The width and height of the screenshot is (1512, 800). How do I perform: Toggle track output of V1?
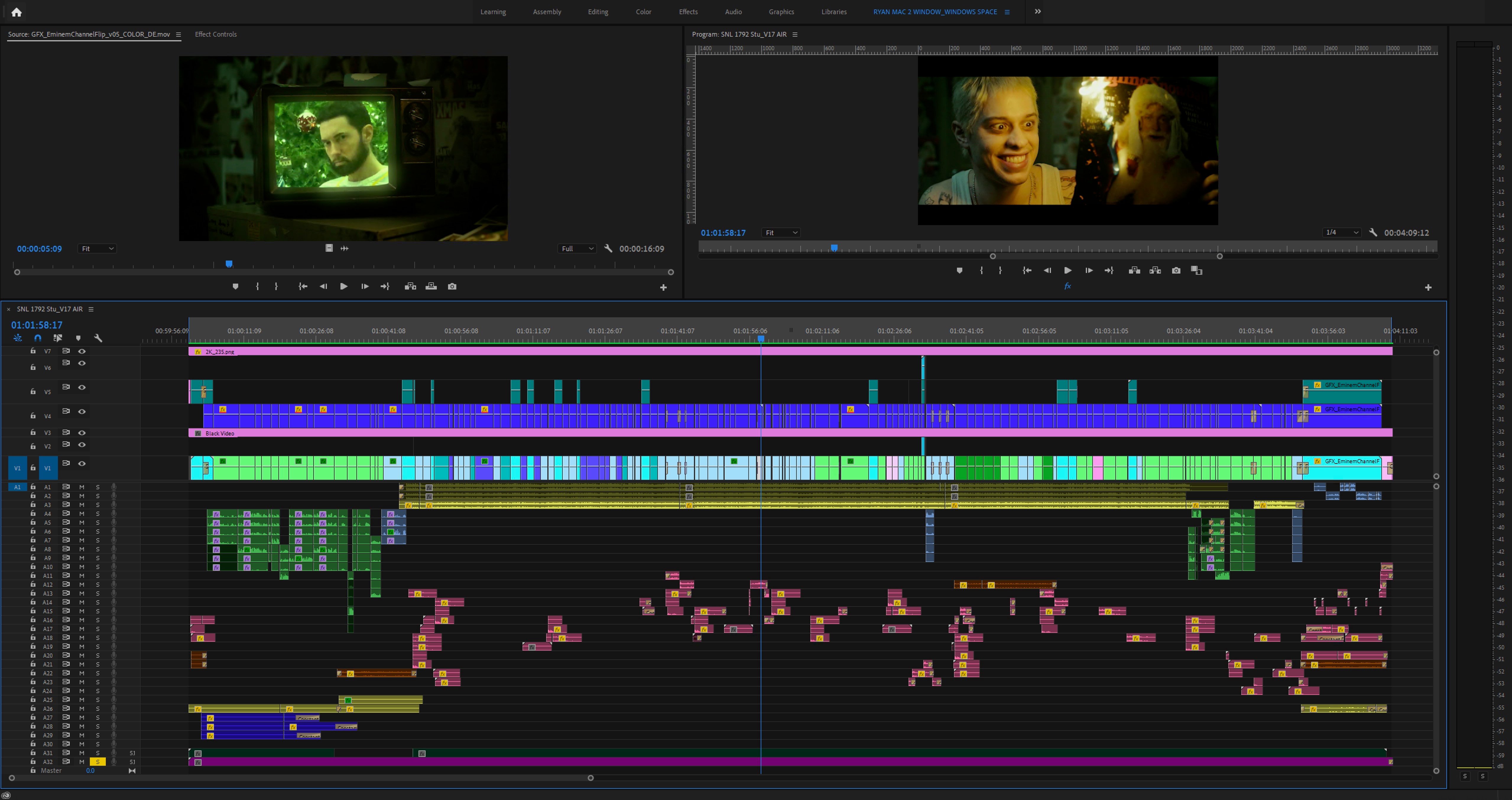coord(82,463)
